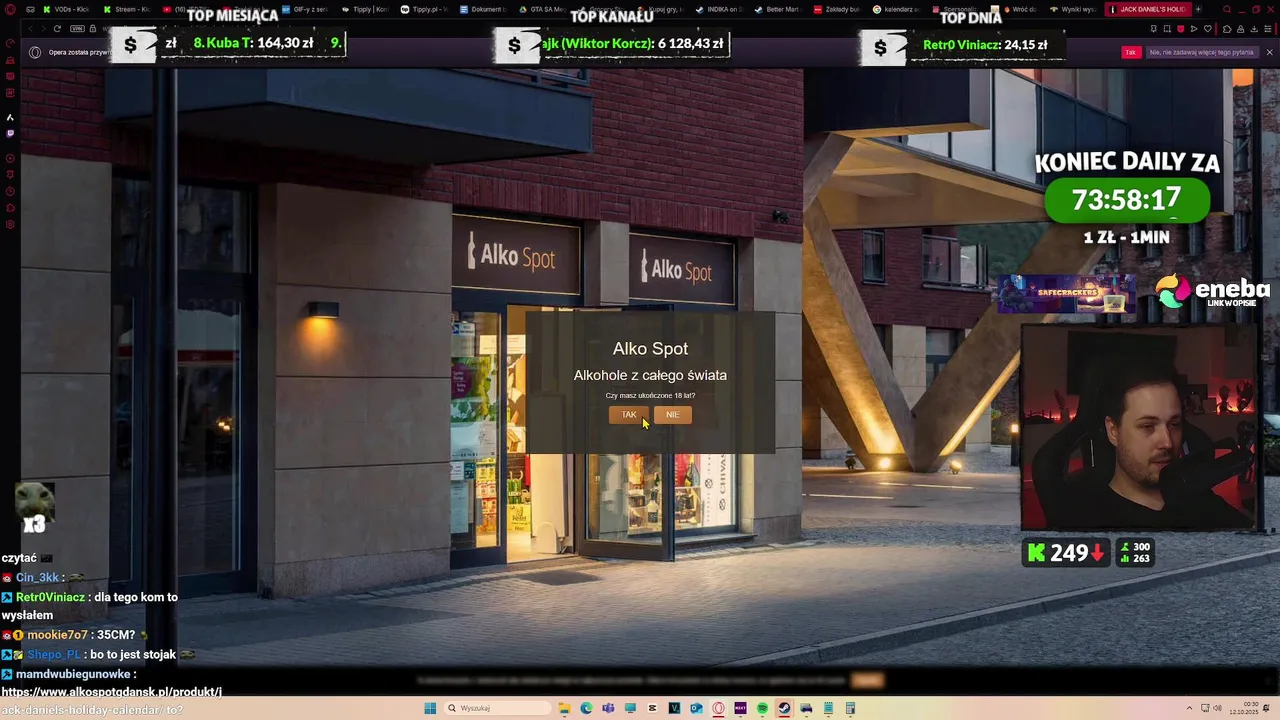This screenshot has height=720, width=1280.
Task: Open the player icon in Opera sidebar
Action: pyautogui.click(x=10, y=158)
